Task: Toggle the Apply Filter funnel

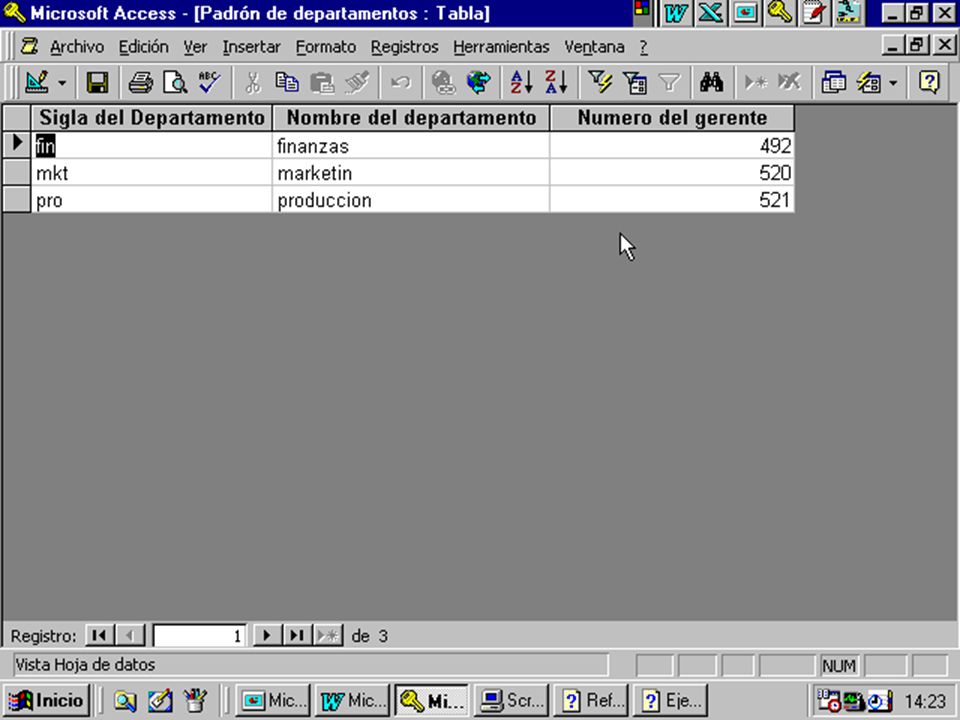Action: point(669,82)
